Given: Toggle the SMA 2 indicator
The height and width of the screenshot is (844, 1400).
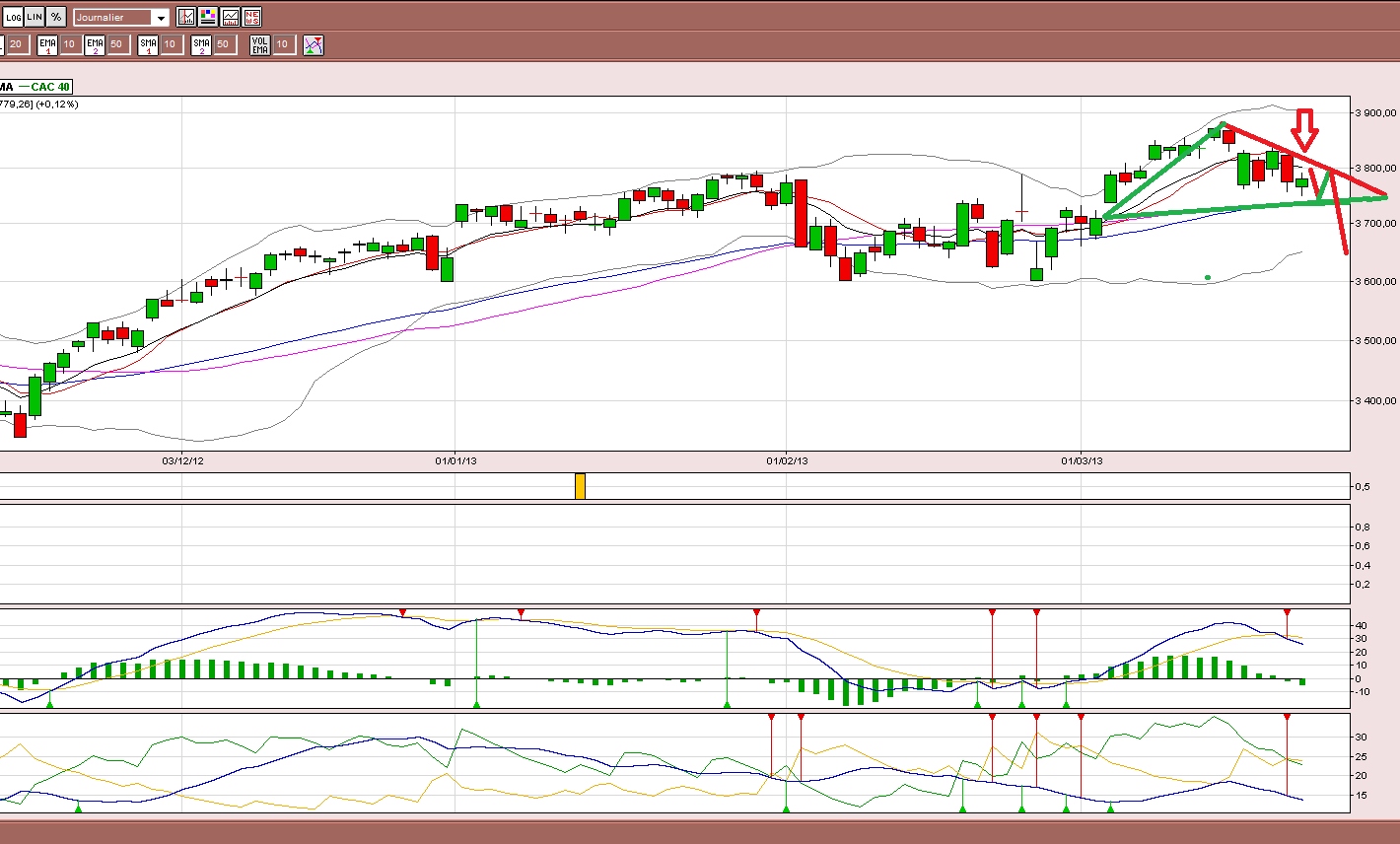Looking at the screenshot, I should pos(201,44).
